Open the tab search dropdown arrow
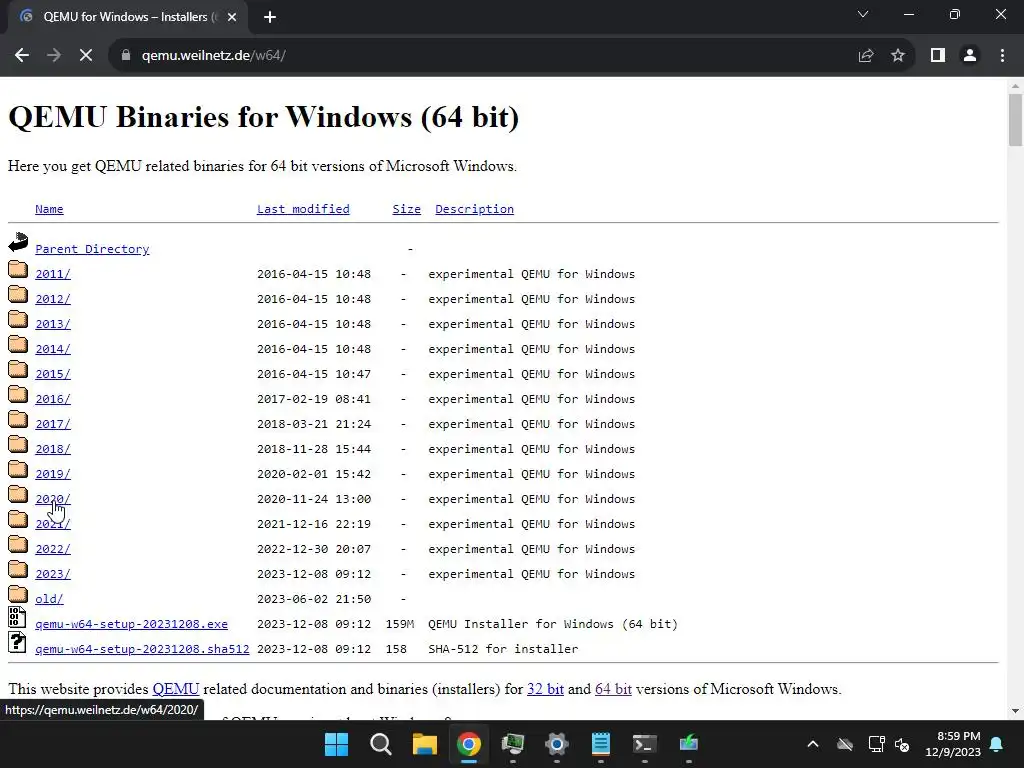This screenshot has height=768, width=1024. click(863, 14)
